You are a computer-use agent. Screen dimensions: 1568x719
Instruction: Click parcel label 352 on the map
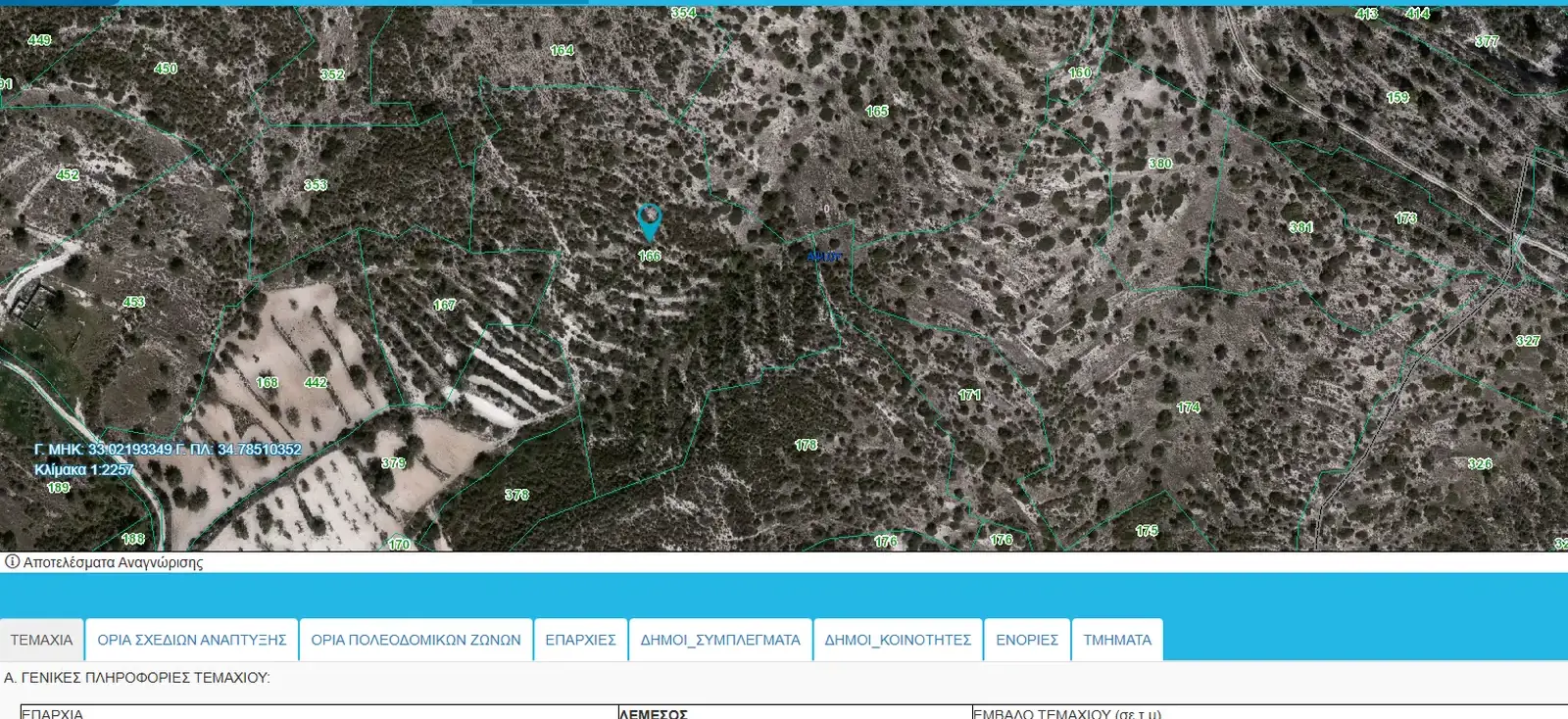332,74
